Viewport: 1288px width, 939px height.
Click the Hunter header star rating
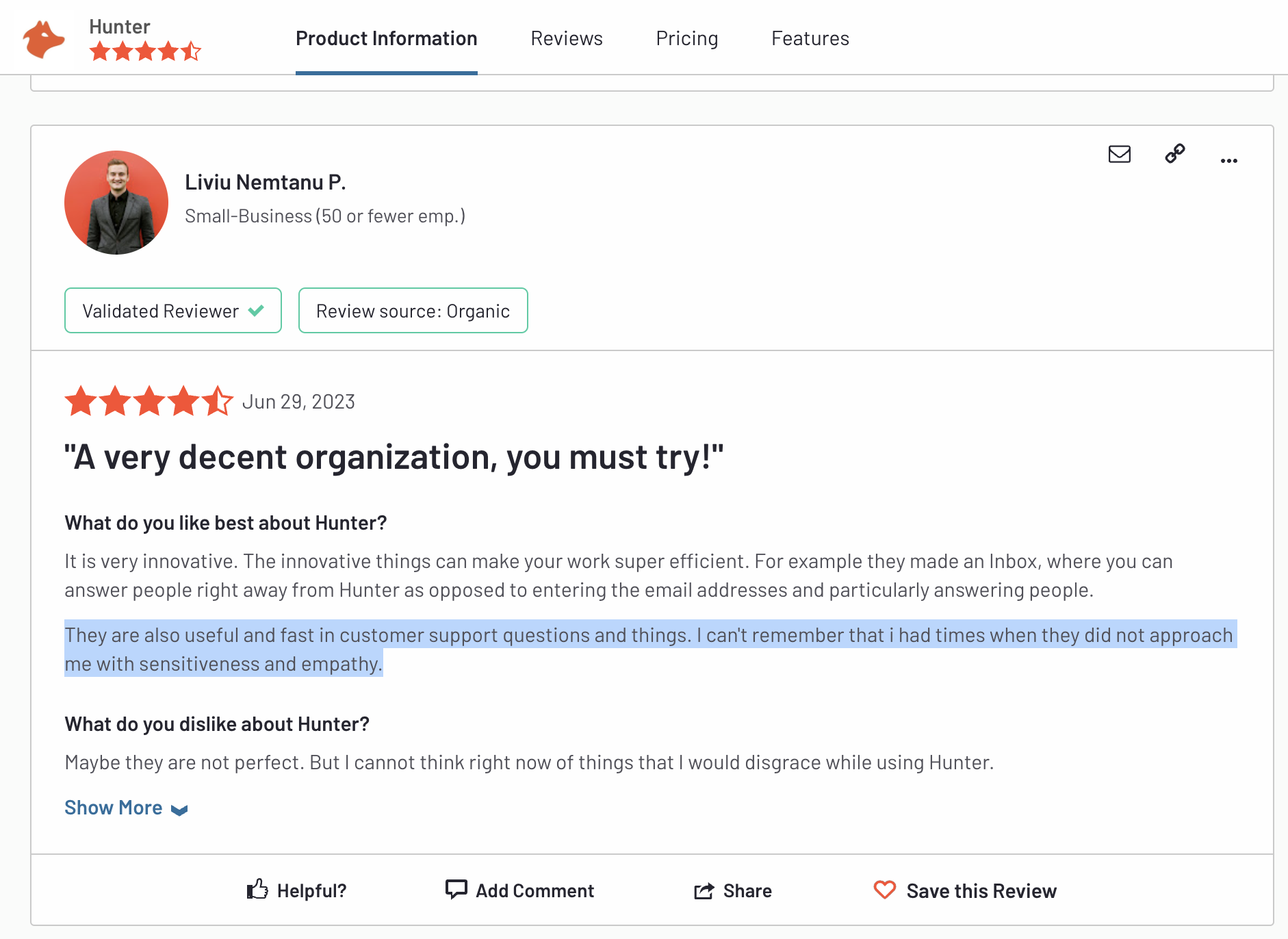pos(145,51)
